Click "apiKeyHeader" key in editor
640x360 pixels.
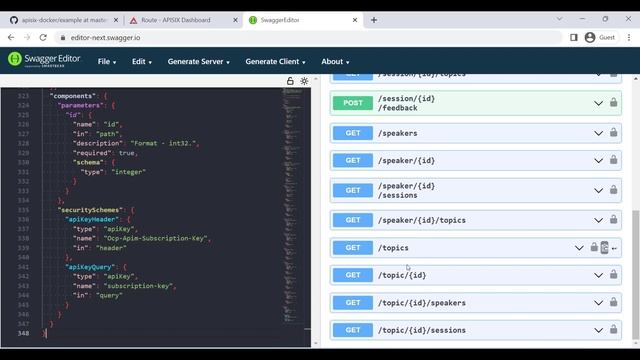point(92,219)
